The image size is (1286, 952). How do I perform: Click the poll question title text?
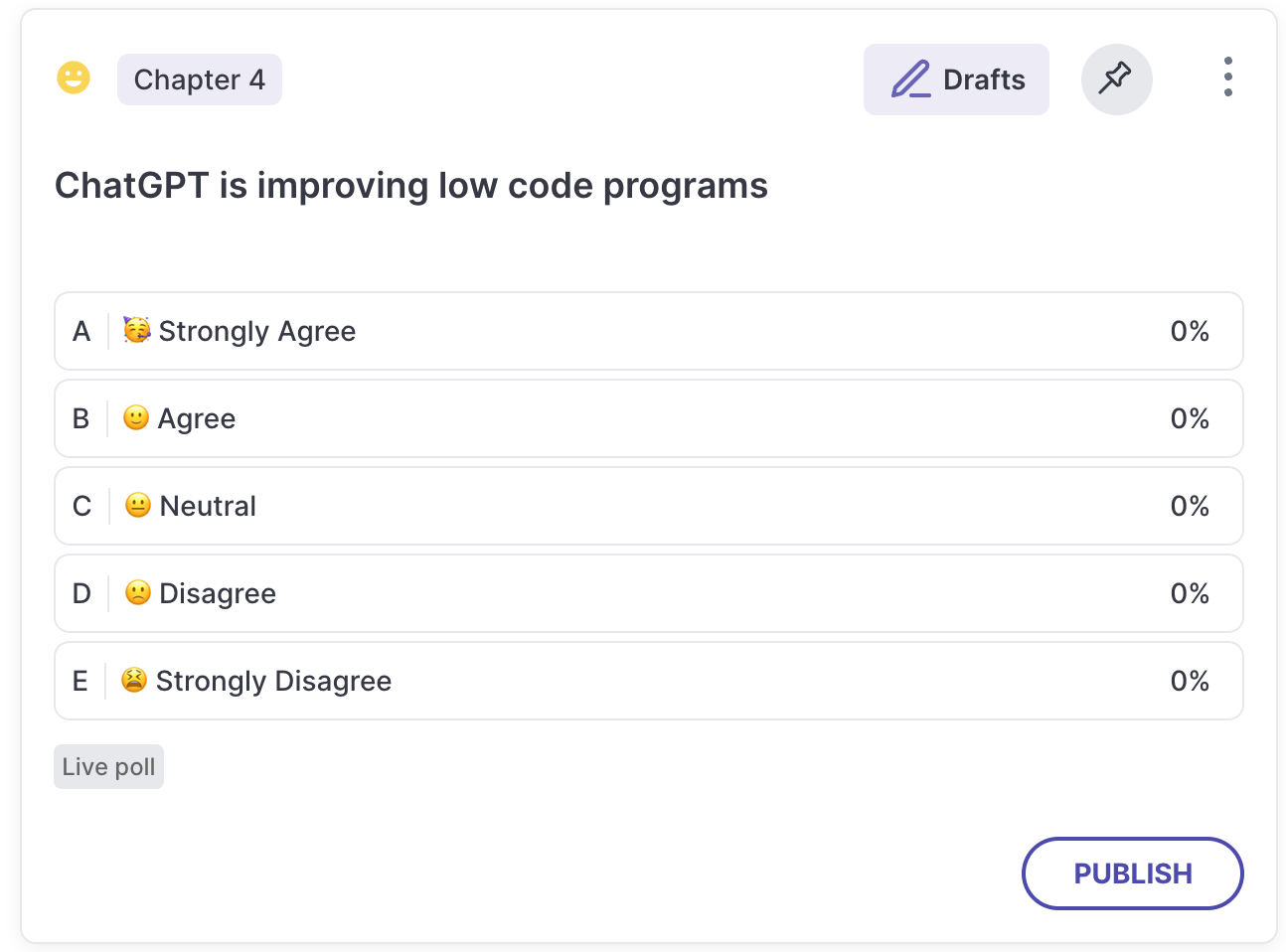[x=411, y=186]
